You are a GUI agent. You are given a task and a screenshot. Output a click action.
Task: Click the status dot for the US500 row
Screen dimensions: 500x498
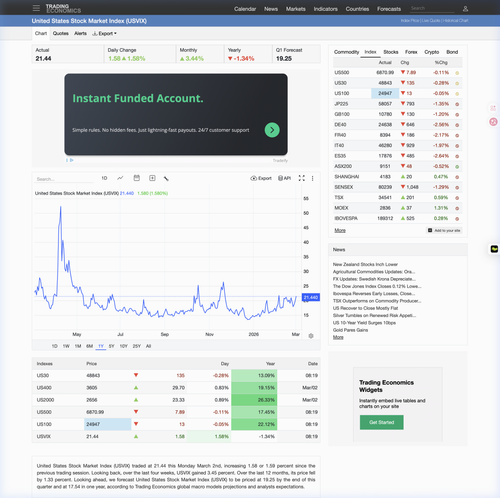pyautogui.click(x=457, y=73)
